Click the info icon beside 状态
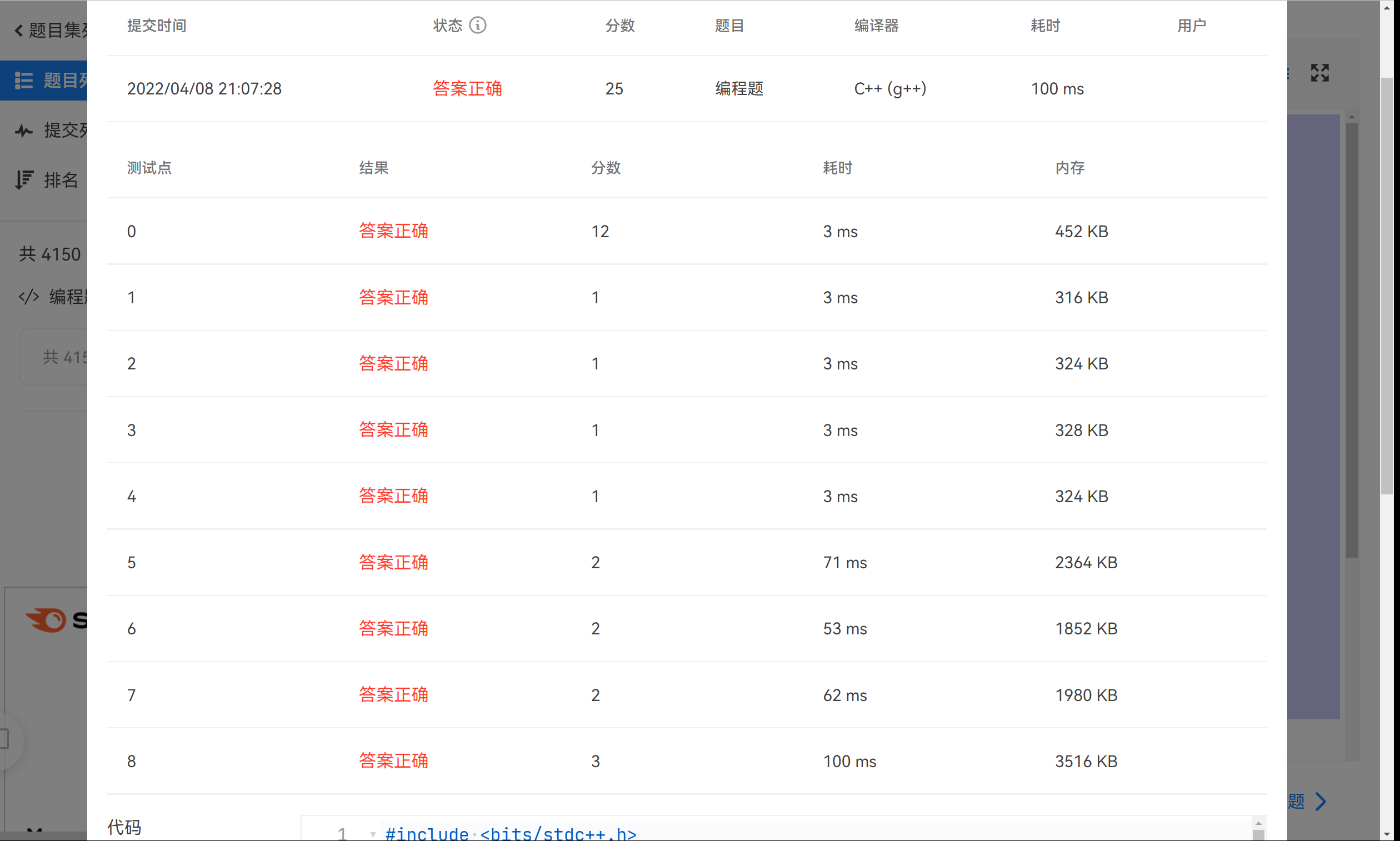Image resolution: width=1400 pixels, height=841 pixels. [x=479, y=25]
